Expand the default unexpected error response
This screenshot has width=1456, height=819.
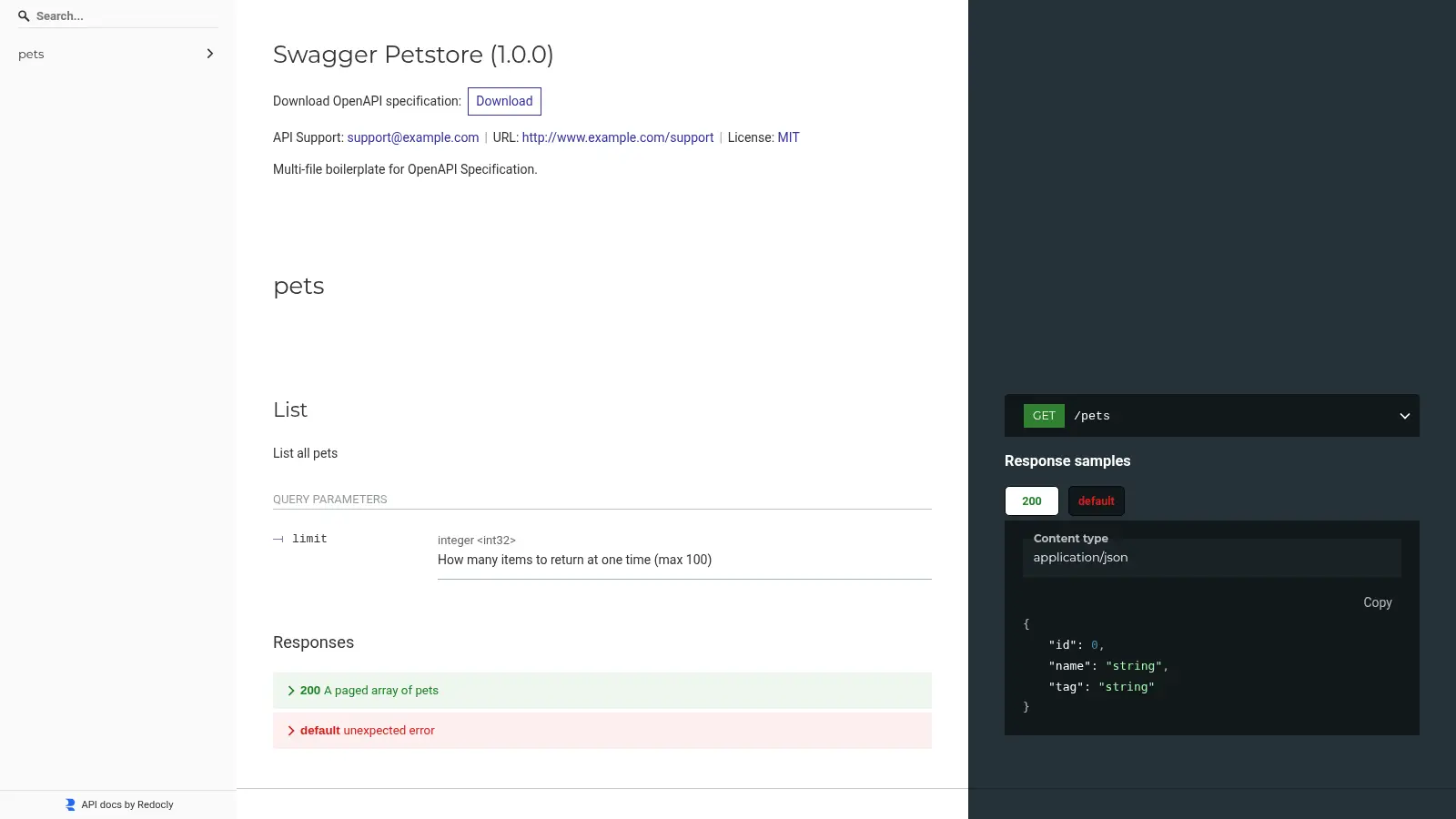[602, 731]
